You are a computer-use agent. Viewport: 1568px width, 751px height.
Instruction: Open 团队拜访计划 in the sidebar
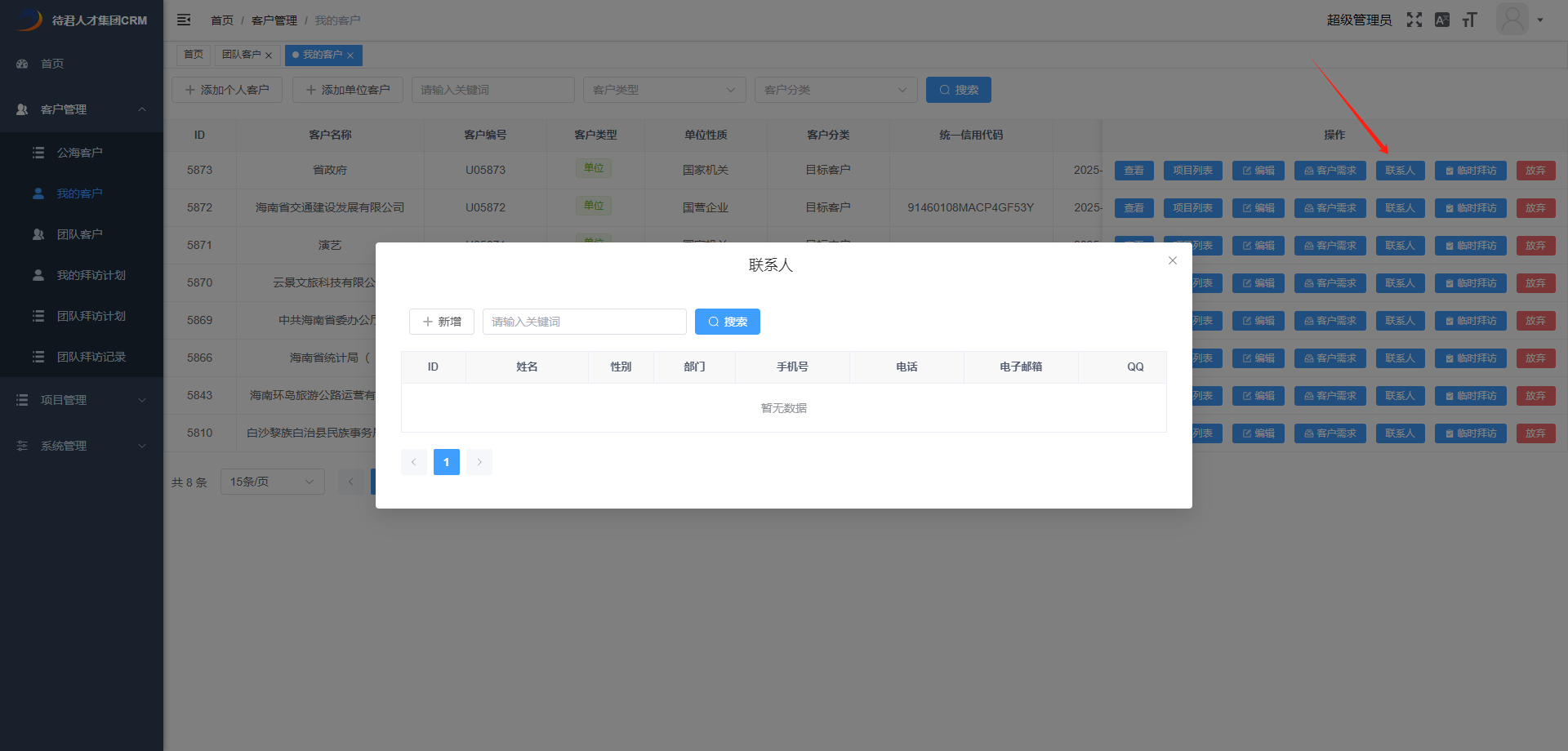(x=82, y=316)
